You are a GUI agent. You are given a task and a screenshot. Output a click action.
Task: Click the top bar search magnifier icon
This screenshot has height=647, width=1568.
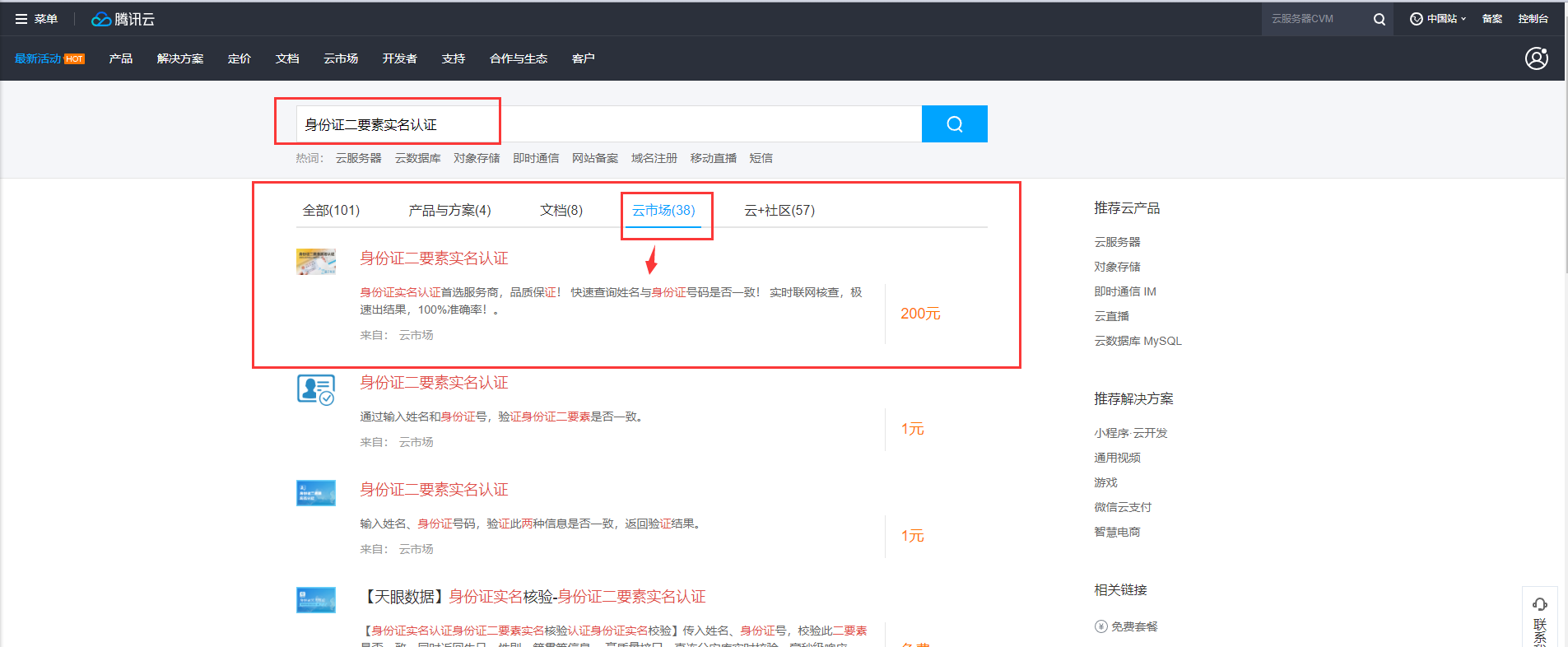pos(1379,19)
